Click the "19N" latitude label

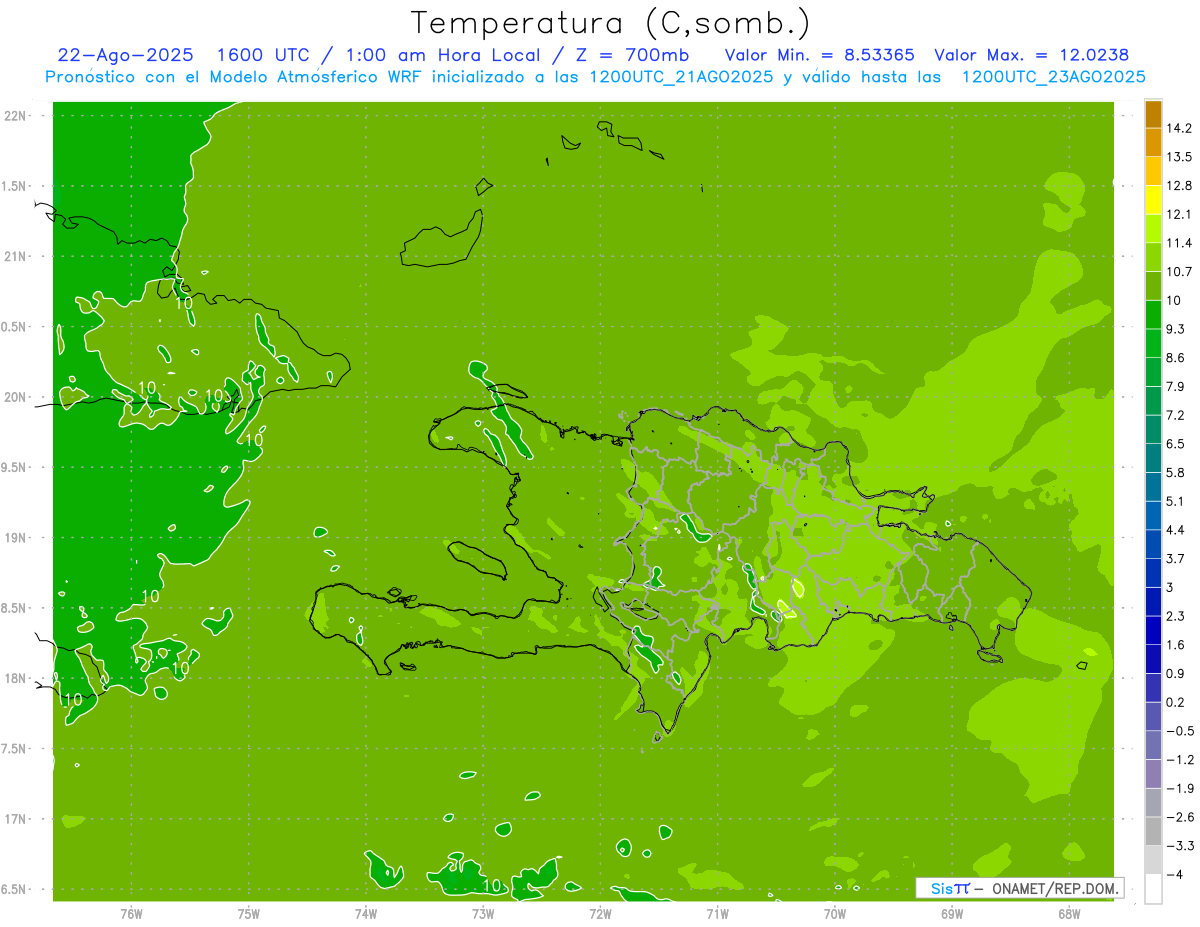(14, 538)
